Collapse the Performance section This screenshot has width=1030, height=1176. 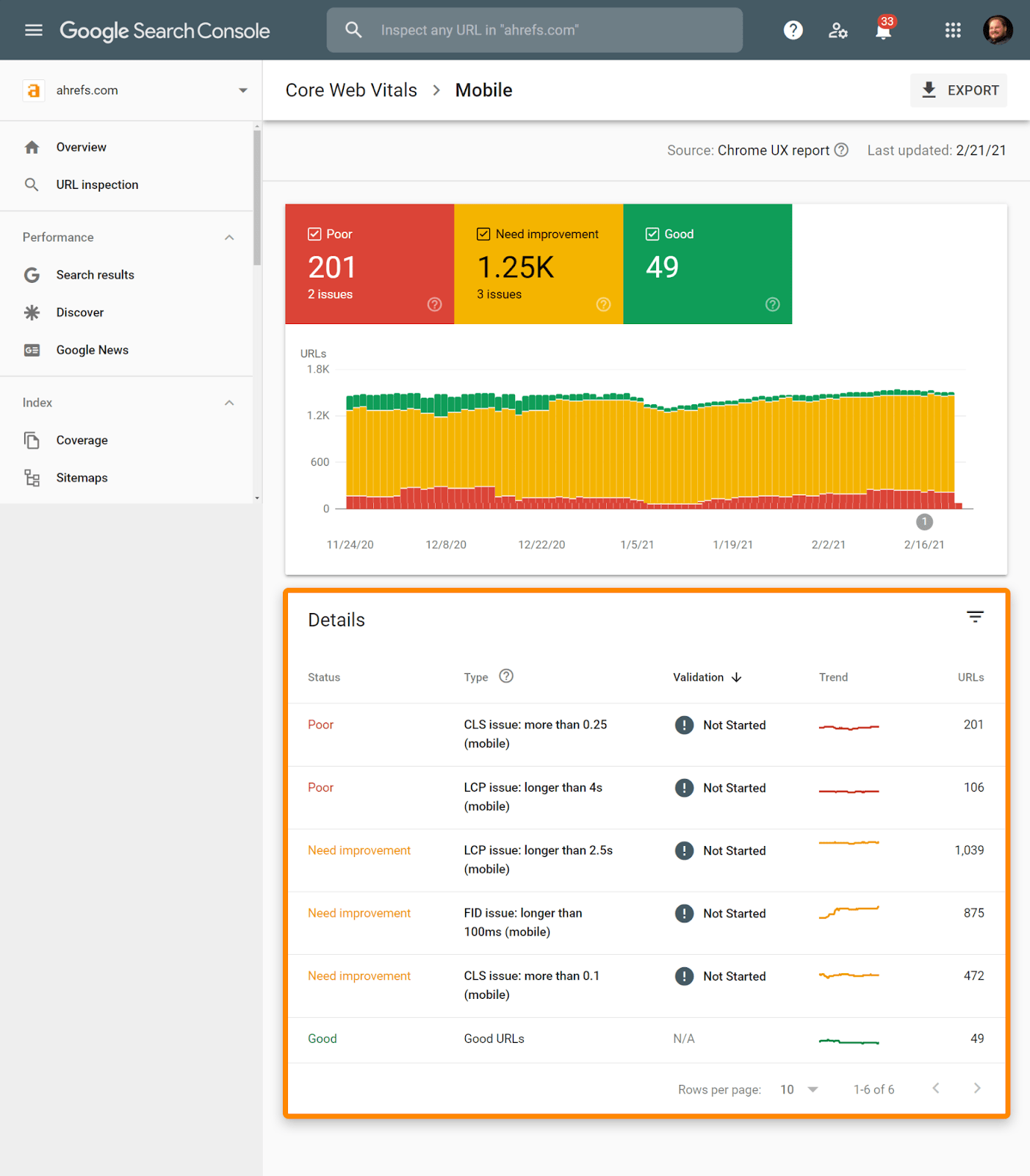pos(229,237)
